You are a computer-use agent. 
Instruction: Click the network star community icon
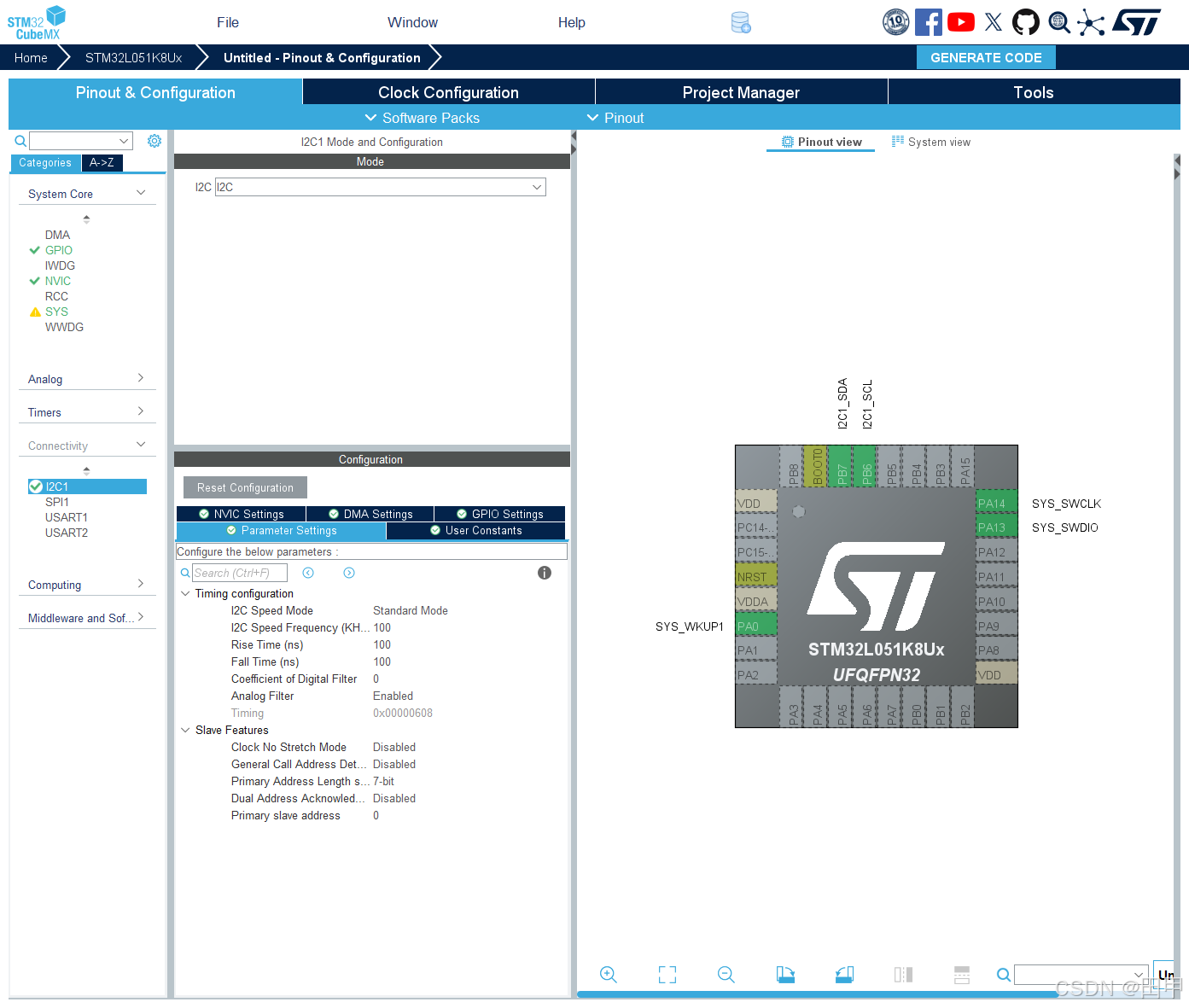(1091, 22)
